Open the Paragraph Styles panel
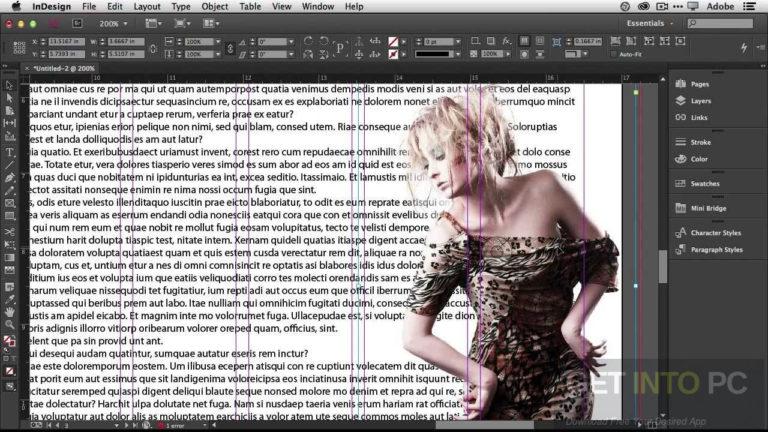768x432 pixels. (x=717, y=250)
